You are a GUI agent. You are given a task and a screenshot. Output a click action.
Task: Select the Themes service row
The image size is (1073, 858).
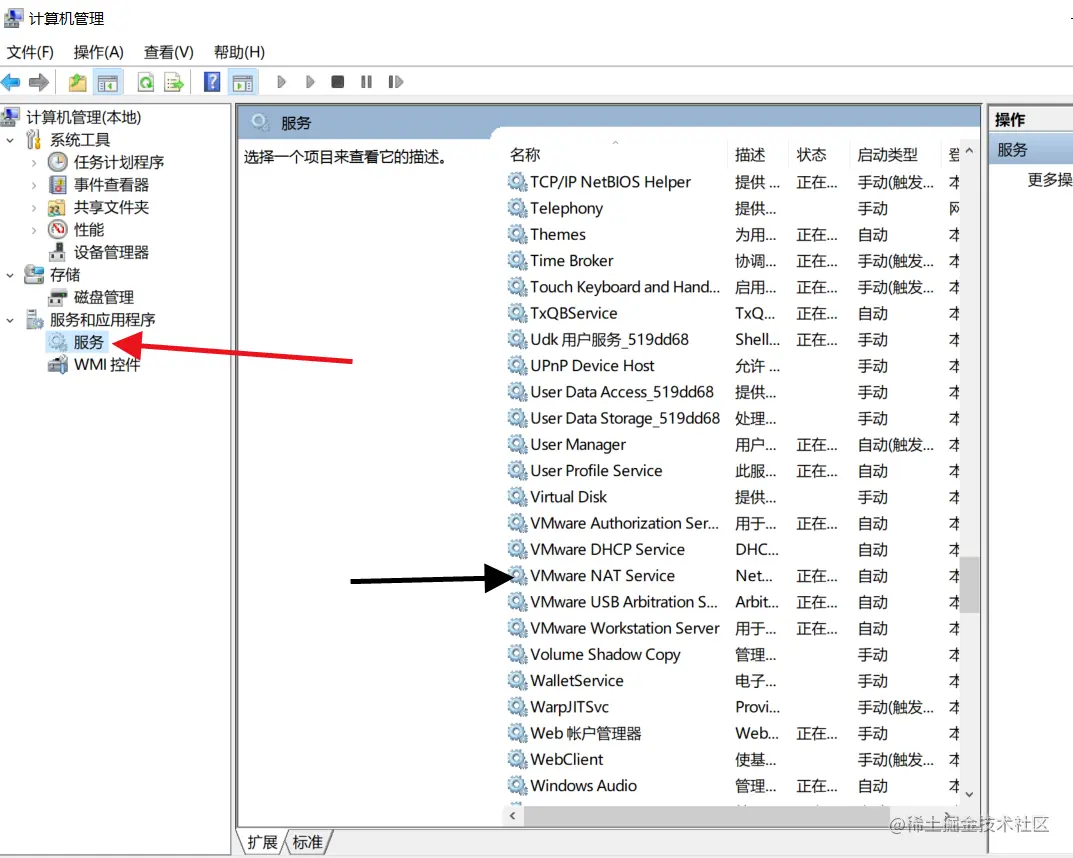[732, 235]
